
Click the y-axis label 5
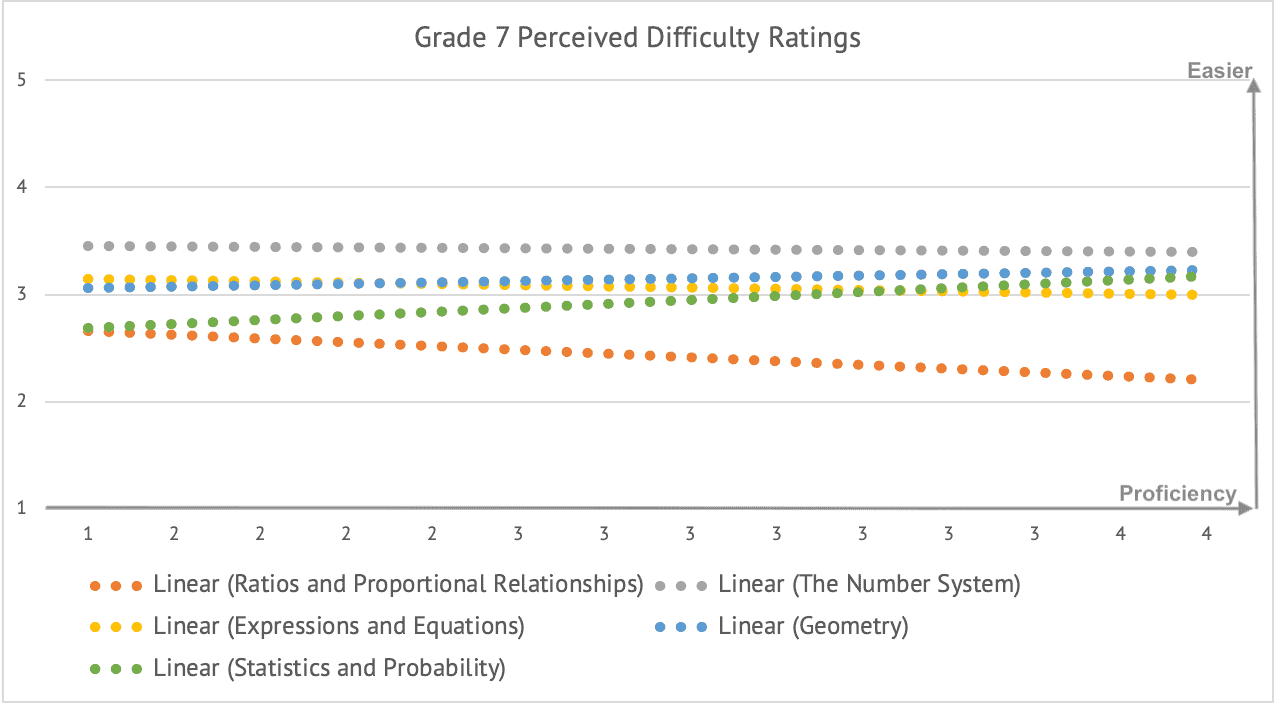[x=22, y=80]
